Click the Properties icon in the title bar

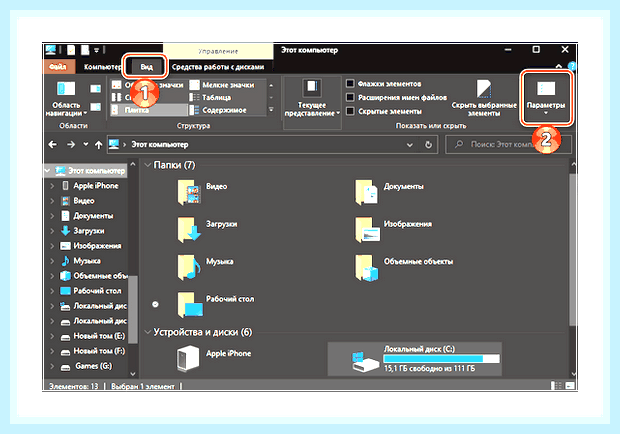click(71, 50)
